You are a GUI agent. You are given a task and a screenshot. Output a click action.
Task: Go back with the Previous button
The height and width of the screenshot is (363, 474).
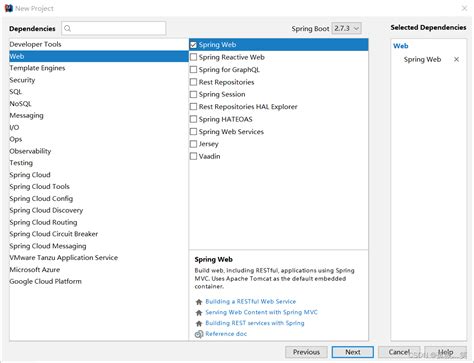pyautogui.click(x=306, y=352)
